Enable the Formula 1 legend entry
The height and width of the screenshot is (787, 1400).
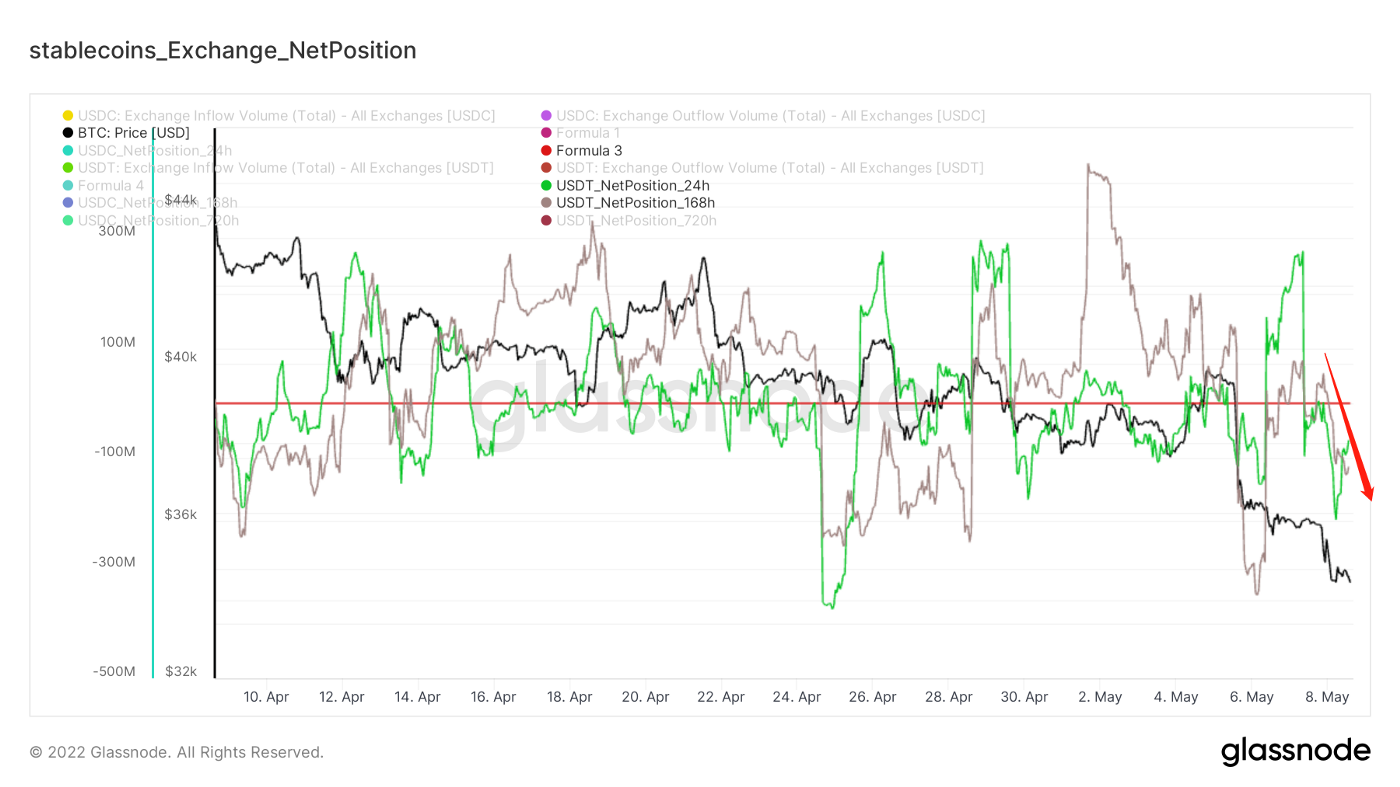(588, 133)
